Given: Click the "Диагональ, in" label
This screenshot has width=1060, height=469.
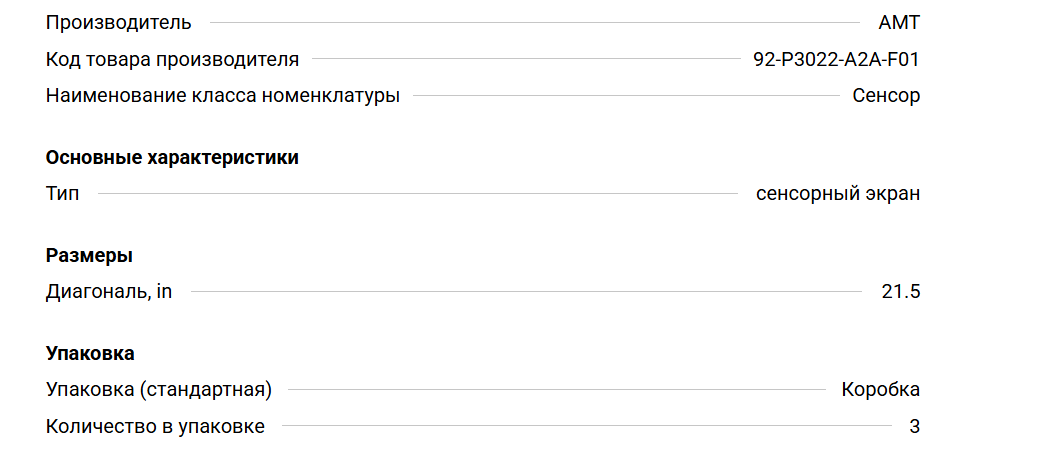Looking at the screenshot, I should [x=109, y=292].
